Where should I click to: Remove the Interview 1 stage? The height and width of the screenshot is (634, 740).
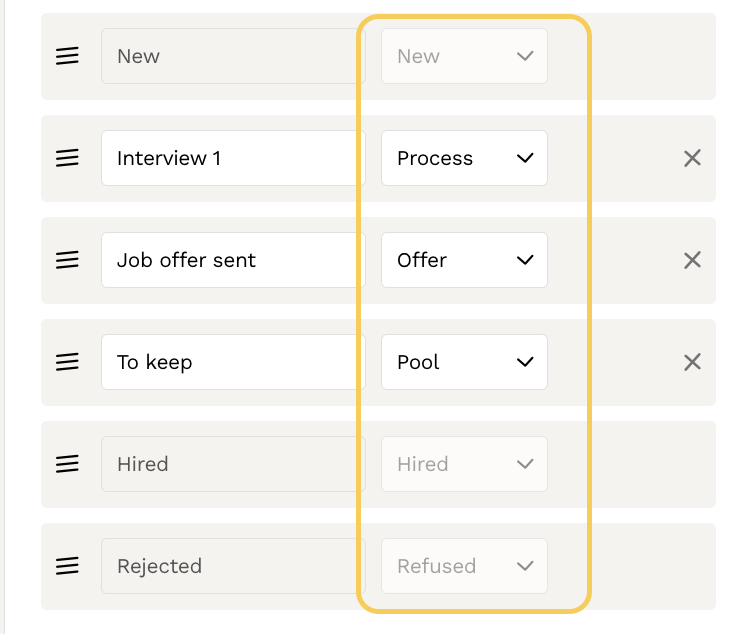pyautogui.click(x=692, y=158)
